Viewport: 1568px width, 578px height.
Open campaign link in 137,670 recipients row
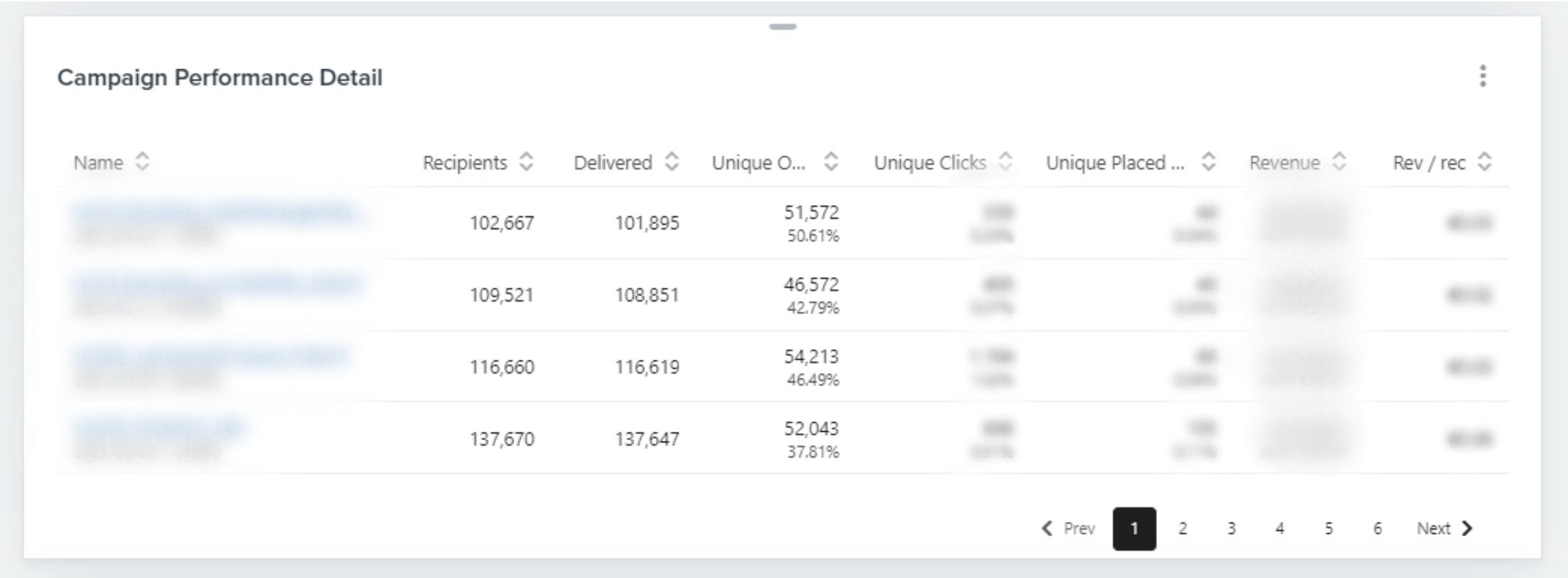(159, 428)
